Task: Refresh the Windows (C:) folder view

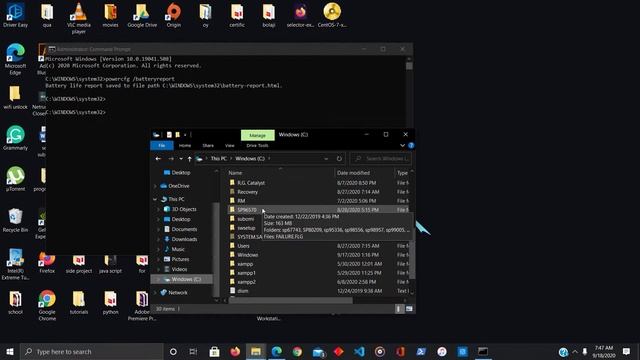Action: [x=339, y=159]
